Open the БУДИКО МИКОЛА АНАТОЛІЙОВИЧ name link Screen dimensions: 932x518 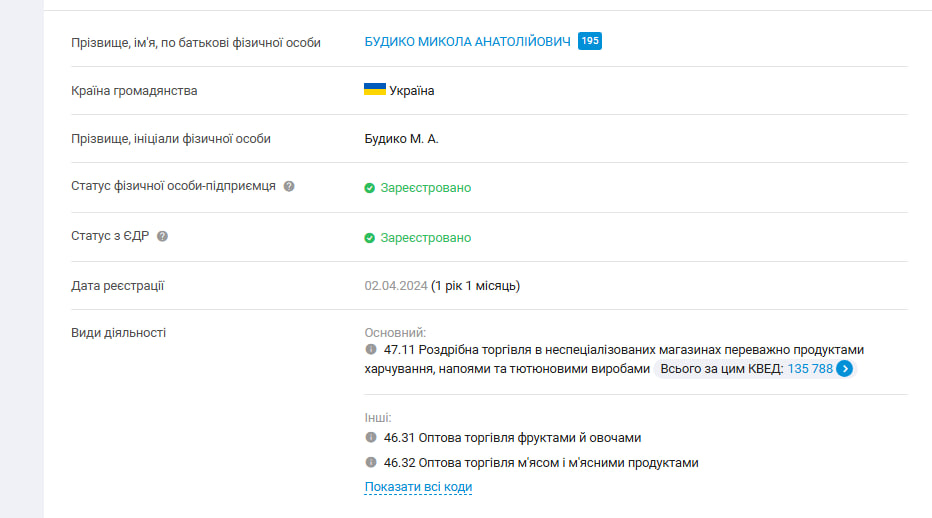pos(467,41)
